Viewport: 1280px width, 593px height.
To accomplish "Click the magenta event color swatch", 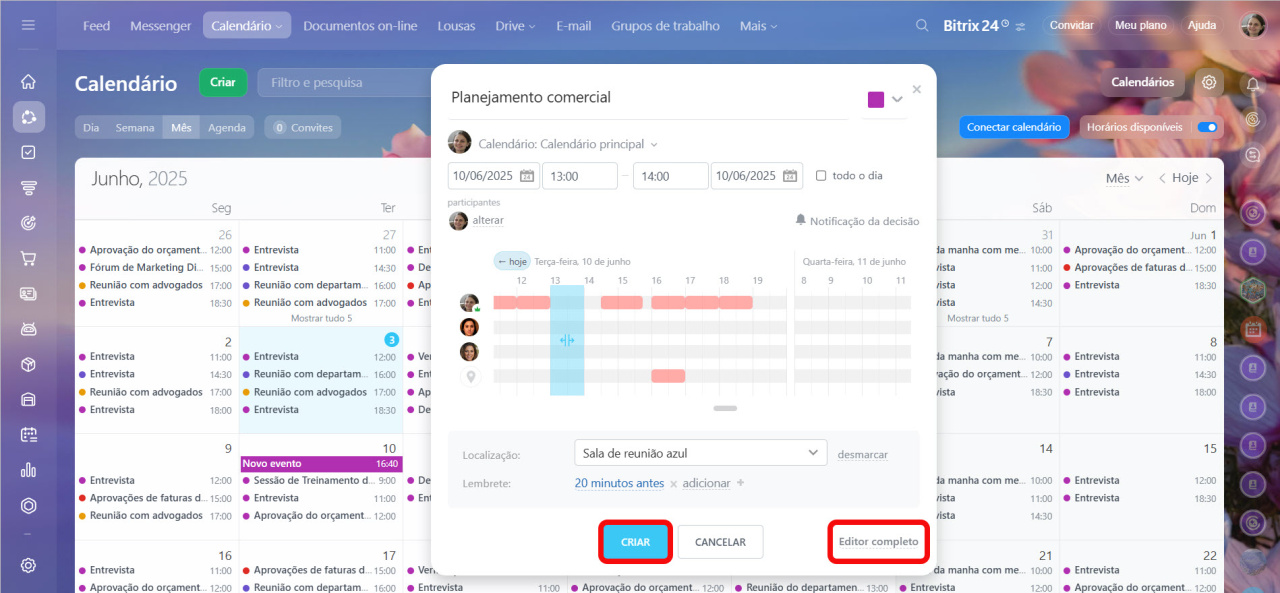I will [x=876, y=99].
